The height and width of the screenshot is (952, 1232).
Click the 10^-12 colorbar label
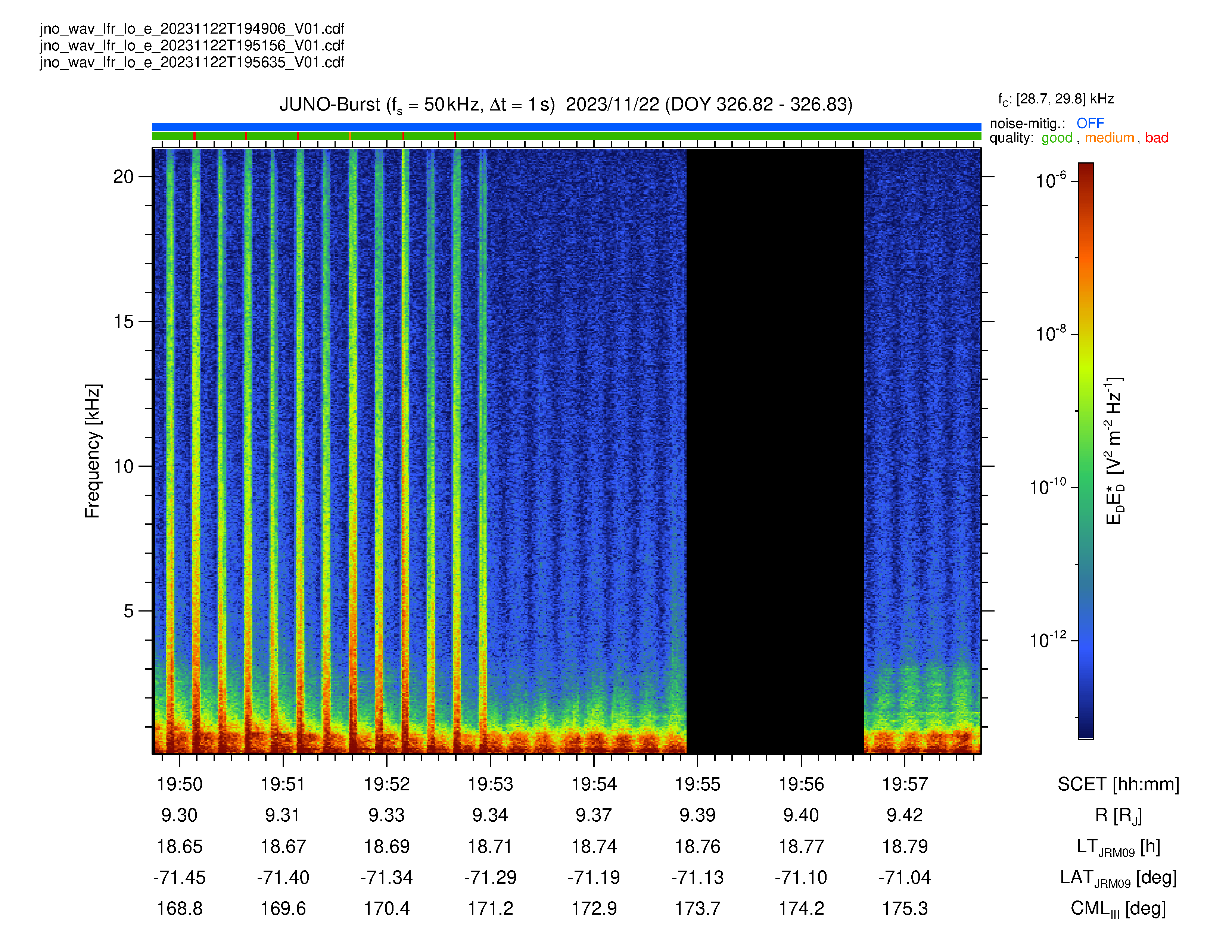(1048, 639)
